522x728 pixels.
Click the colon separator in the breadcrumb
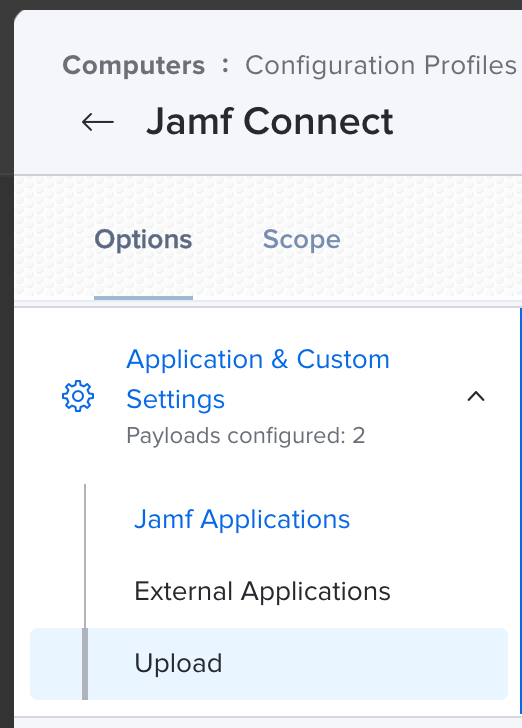pyautogui.click(x=225, y=65)
